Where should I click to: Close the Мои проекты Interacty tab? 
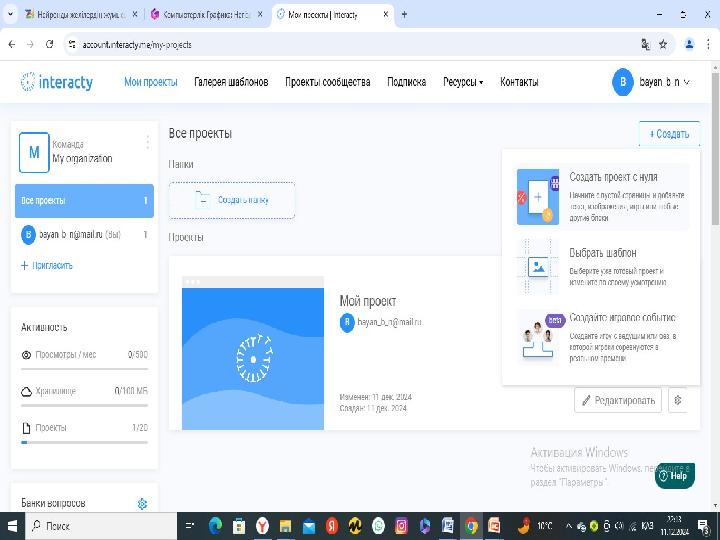(386, 14)
